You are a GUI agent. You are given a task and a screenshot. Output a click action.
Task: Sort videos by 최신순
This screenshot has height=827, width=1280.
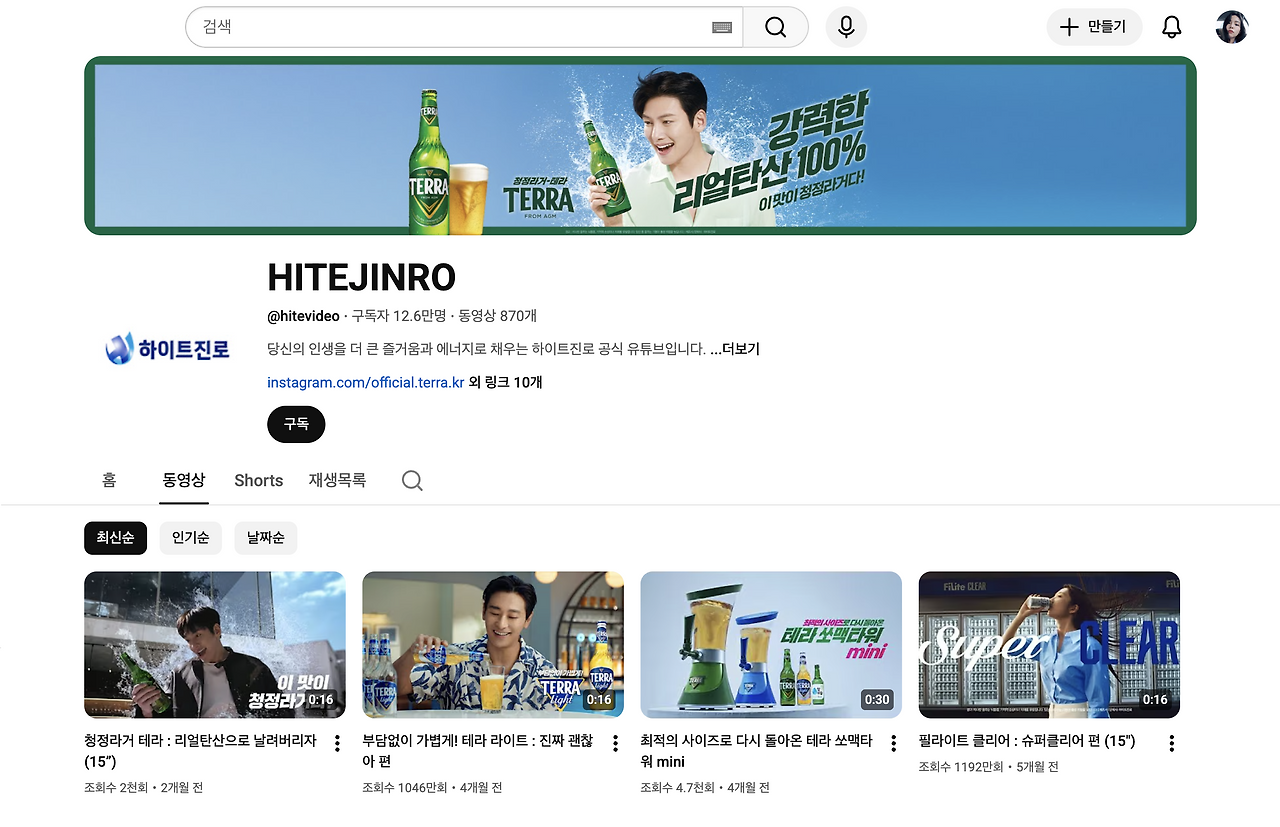coord(115,538)
